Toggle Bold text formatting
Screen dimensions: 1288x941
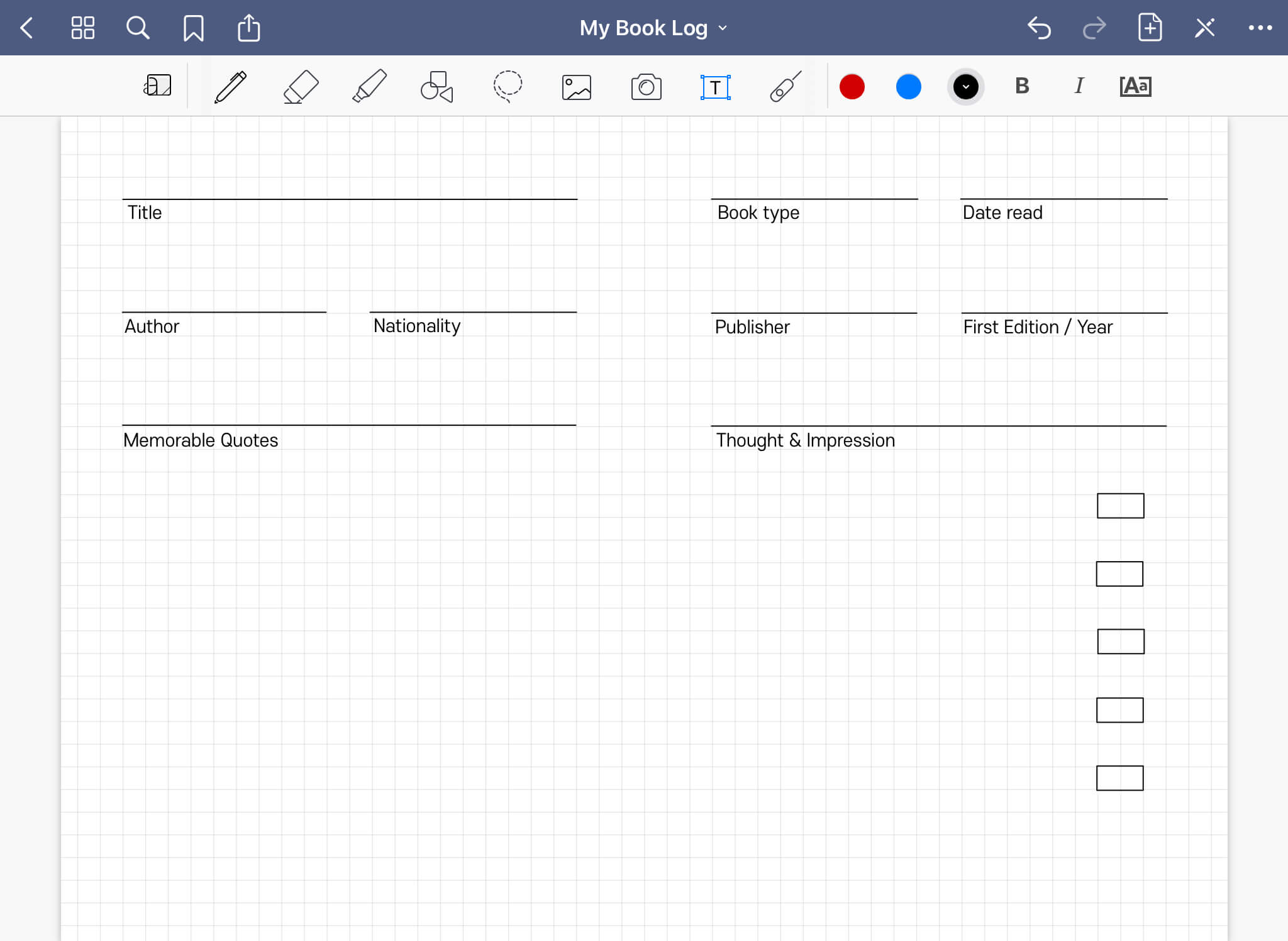coord(1022,86)
